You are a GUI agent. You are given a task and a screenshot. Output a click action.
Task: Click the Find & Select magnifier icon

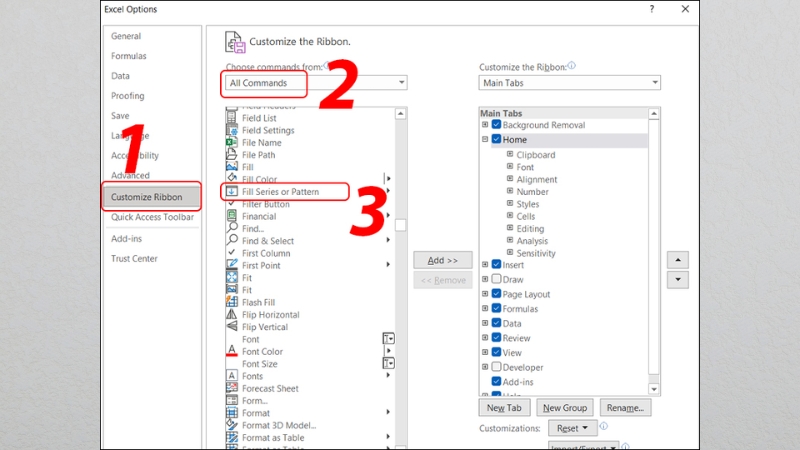[232, 241]
